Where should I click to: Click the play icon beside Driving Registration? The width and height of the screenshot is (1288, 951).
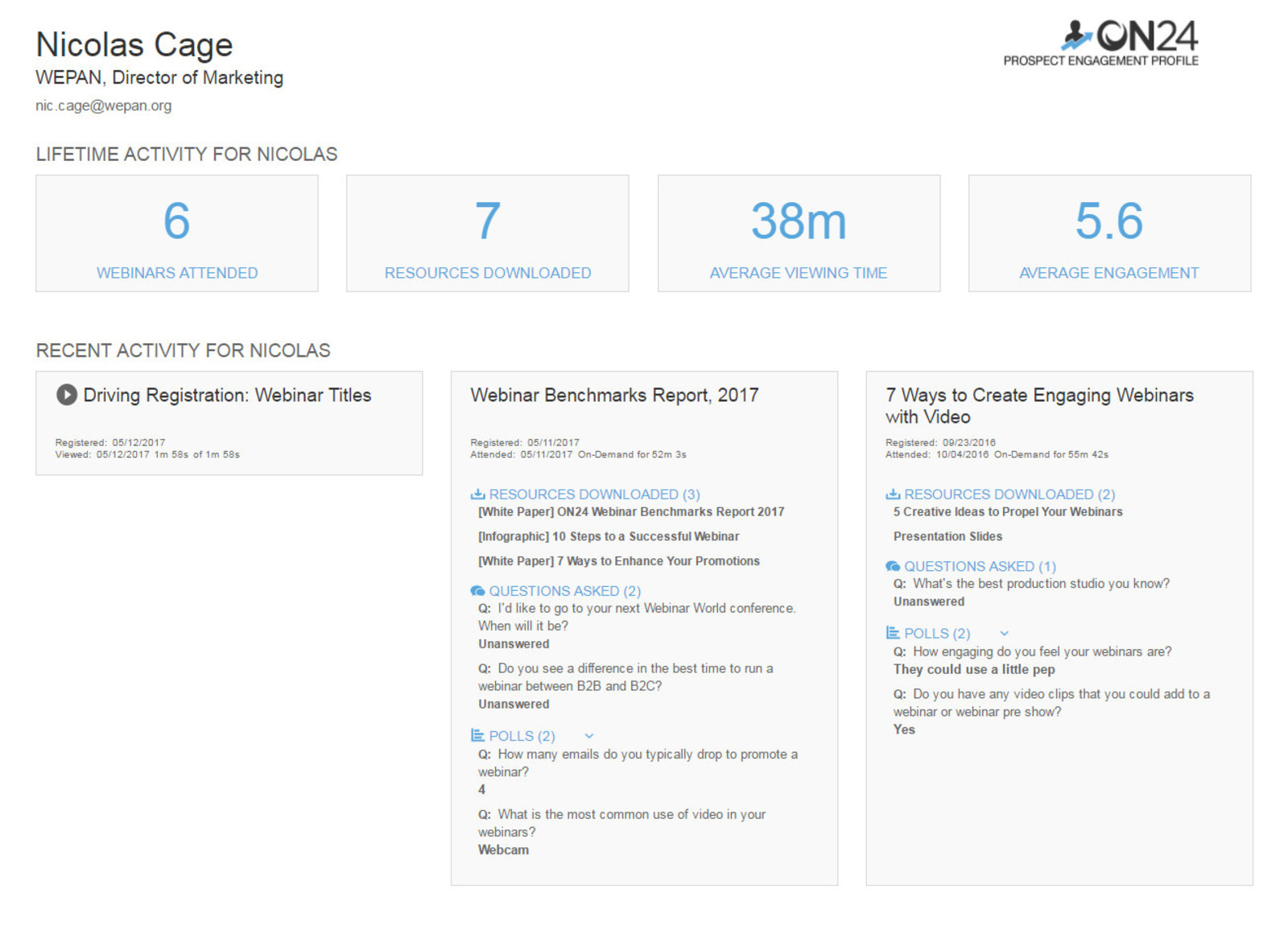pos(67,395)
